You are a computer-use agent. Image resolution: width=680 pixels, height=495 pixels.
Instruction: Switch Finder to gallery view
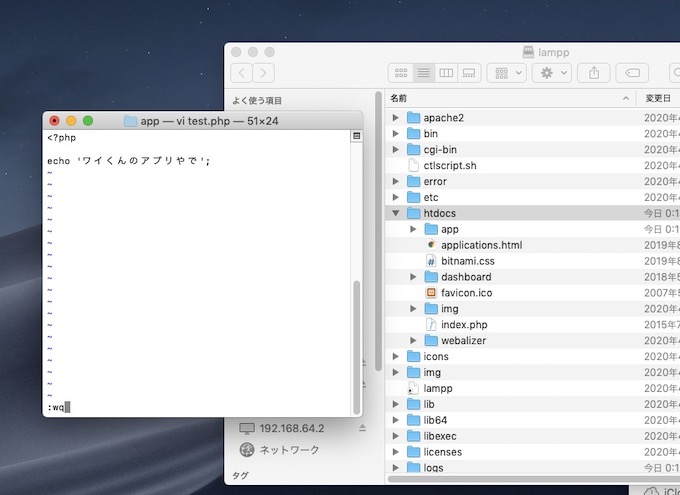pos(469,72)
